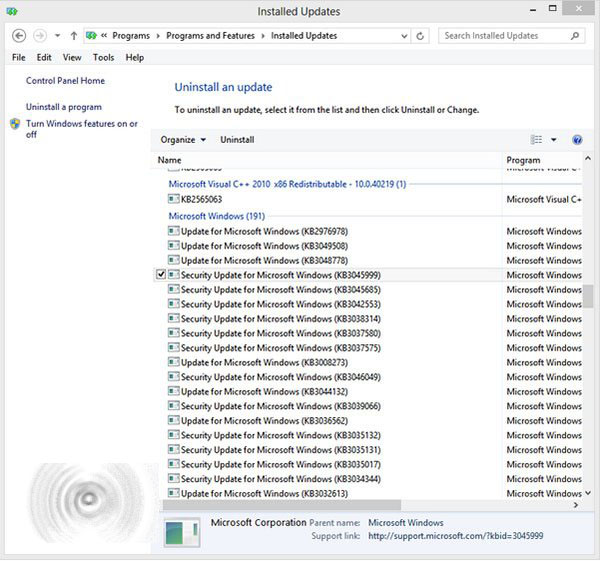Expand arrow after Programs and Features breadcrumb
The image size is (600, 561).
tap(263, 36)
